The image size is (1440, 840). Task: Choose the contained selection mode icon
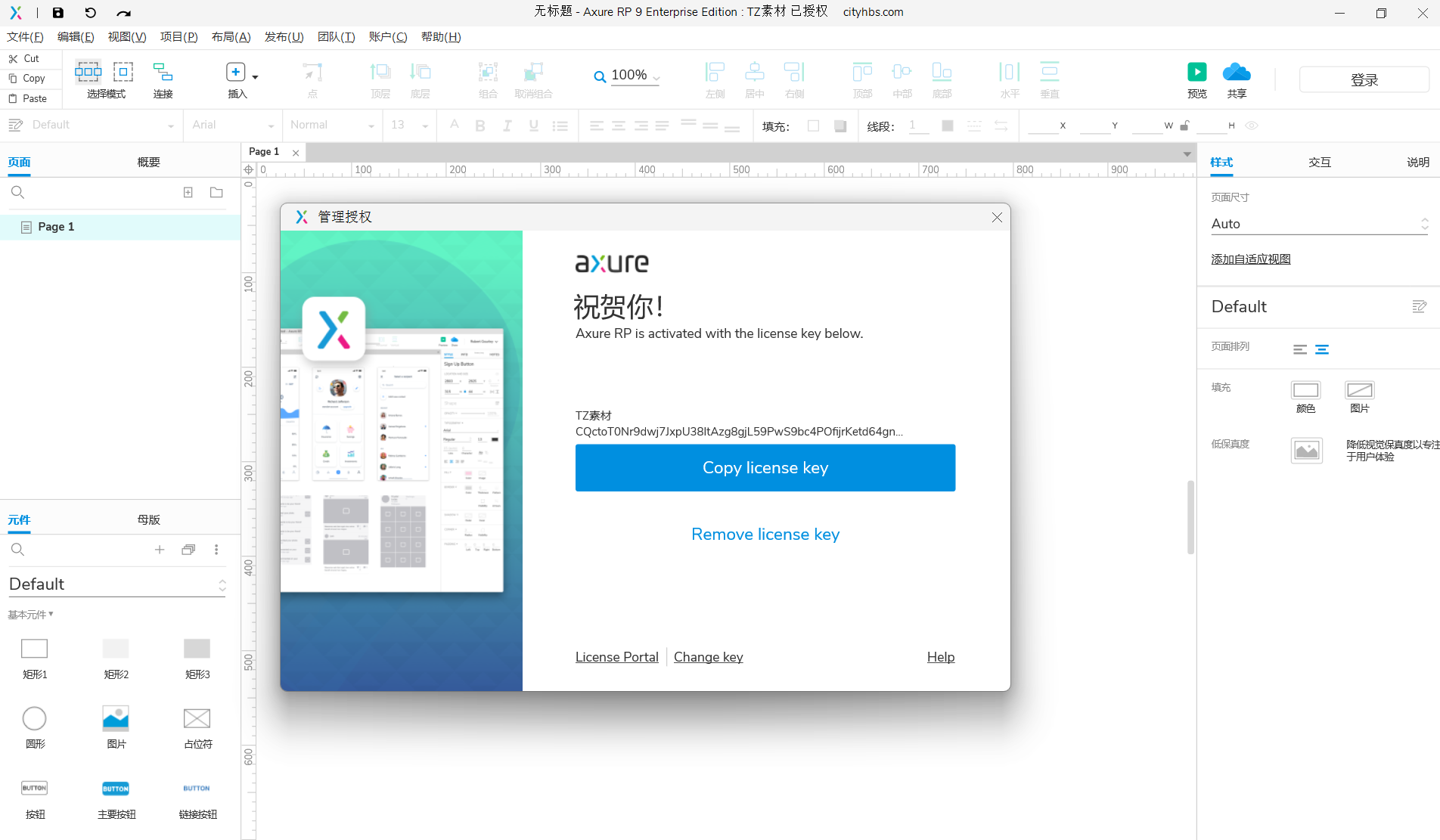123,72
